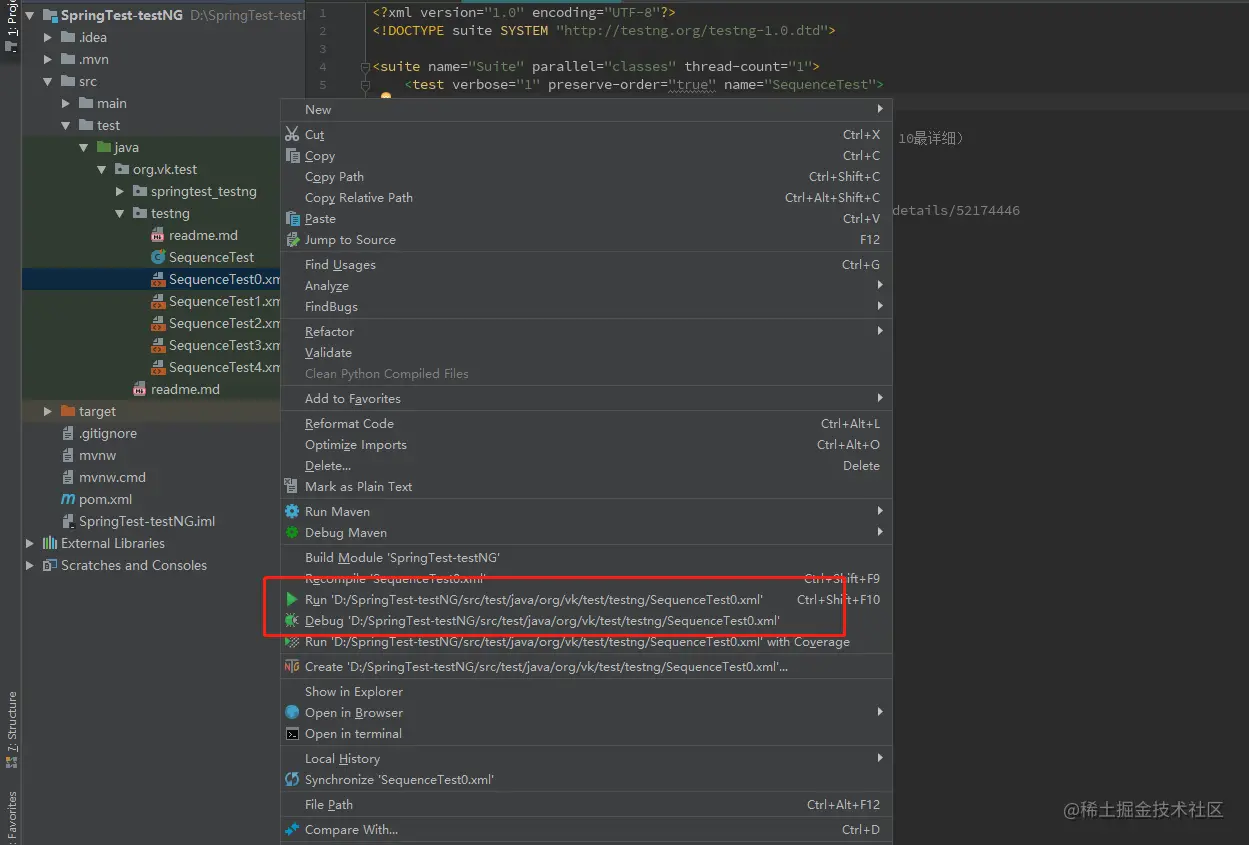
Task: Expand the .mvn folder
Action: (48, 59)
